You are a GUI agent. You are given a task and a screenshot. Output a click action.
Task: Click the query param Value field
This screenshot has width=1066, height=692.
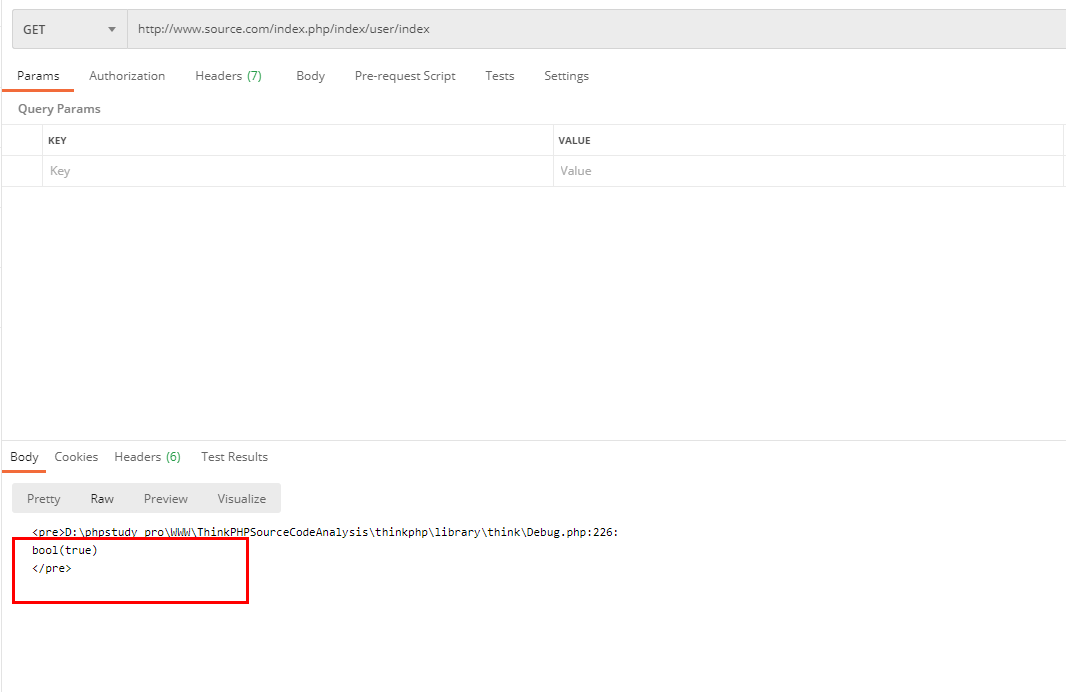tap(808, 171)
